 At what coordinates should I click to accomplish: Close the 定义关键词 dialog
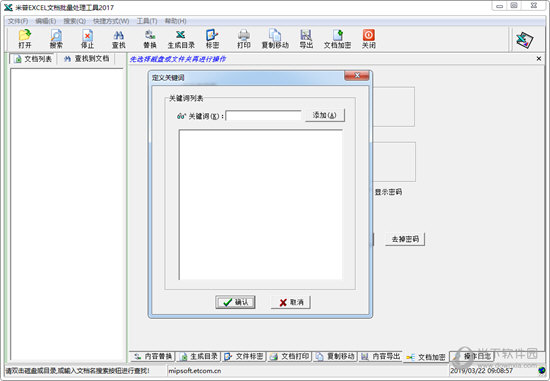click(357, 75)
